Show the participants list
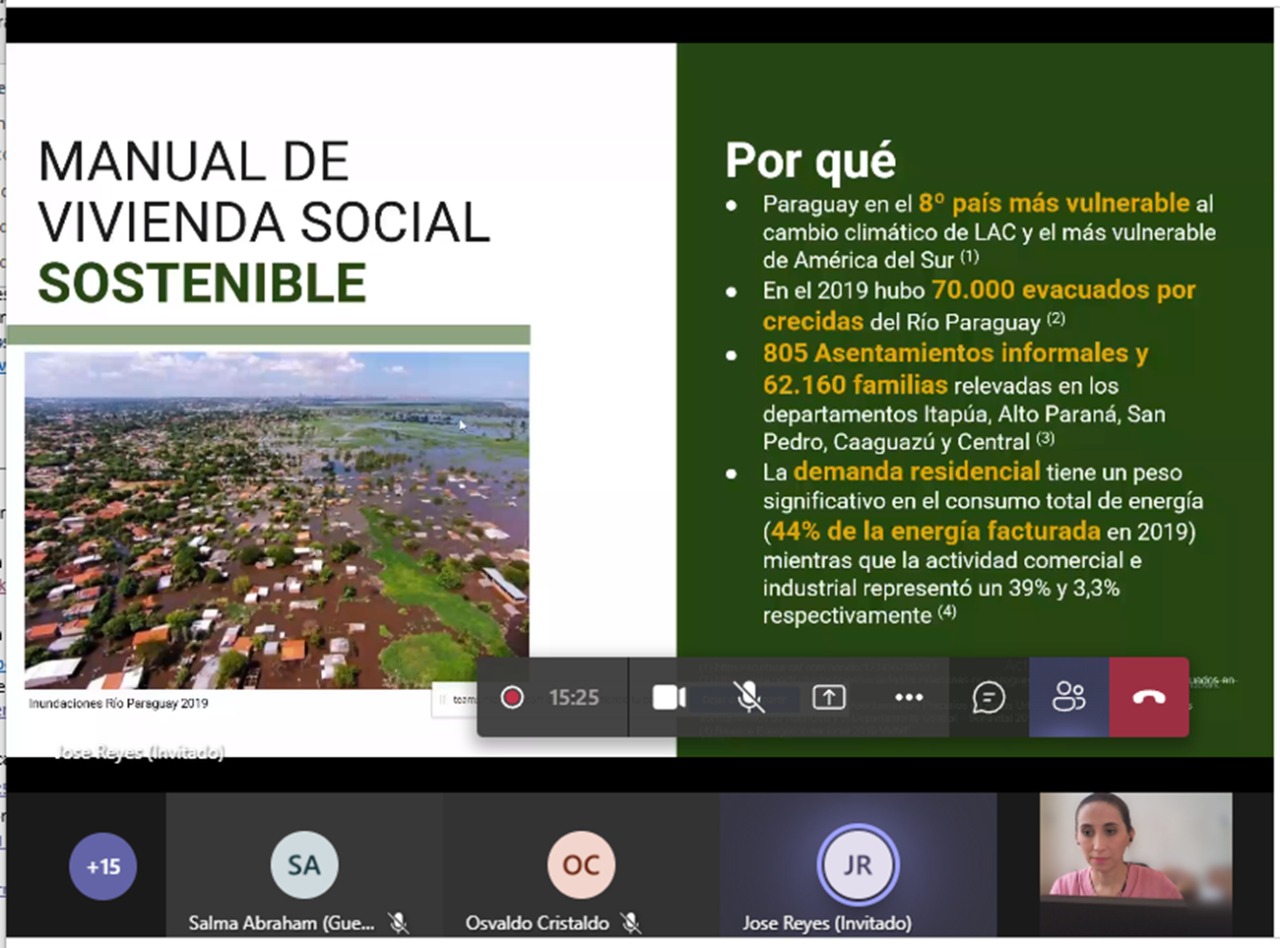1280x948 pixels. (1069, 697)
